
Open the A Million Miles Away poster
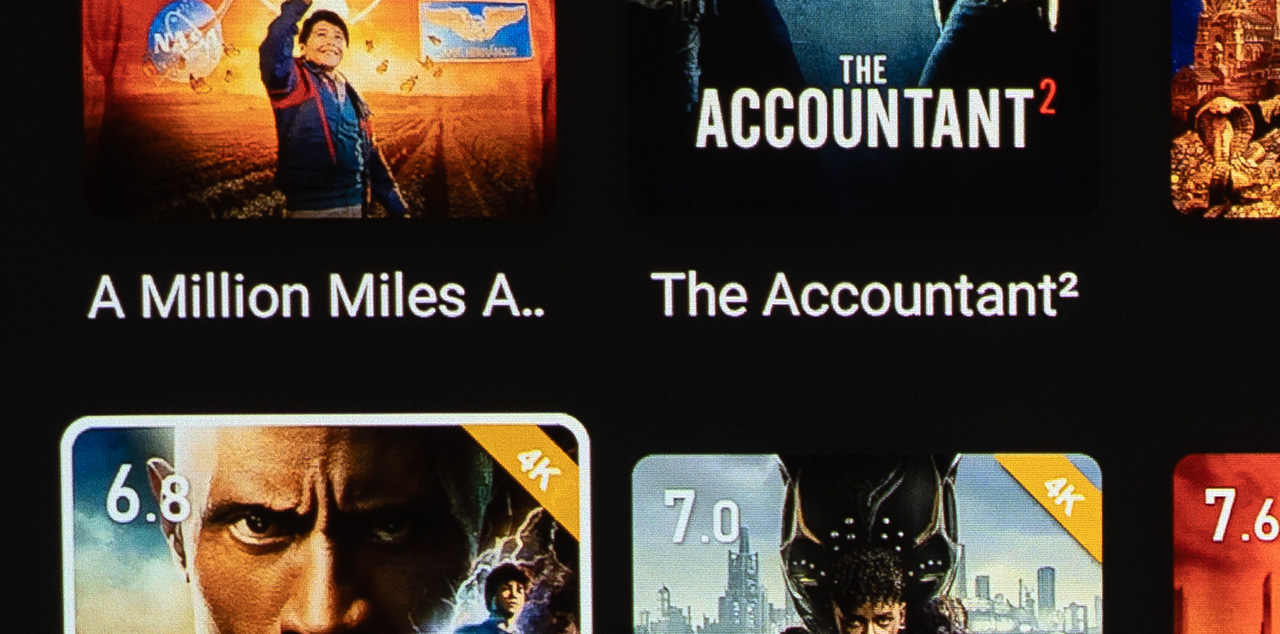pos(319,107)
